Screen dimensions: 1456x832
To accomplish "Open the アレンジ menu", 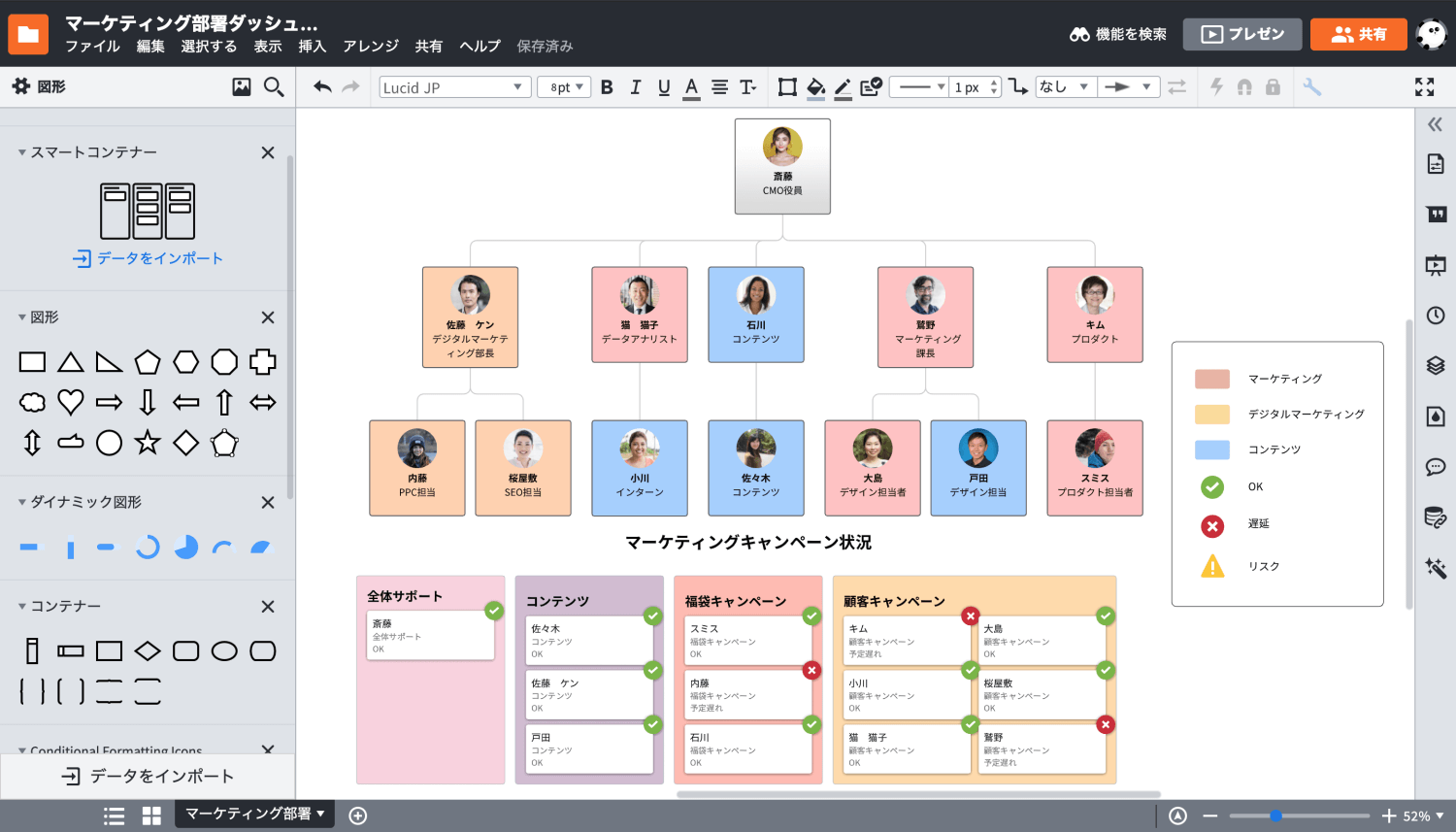I will pyautogui.click(x=370, y=46).
